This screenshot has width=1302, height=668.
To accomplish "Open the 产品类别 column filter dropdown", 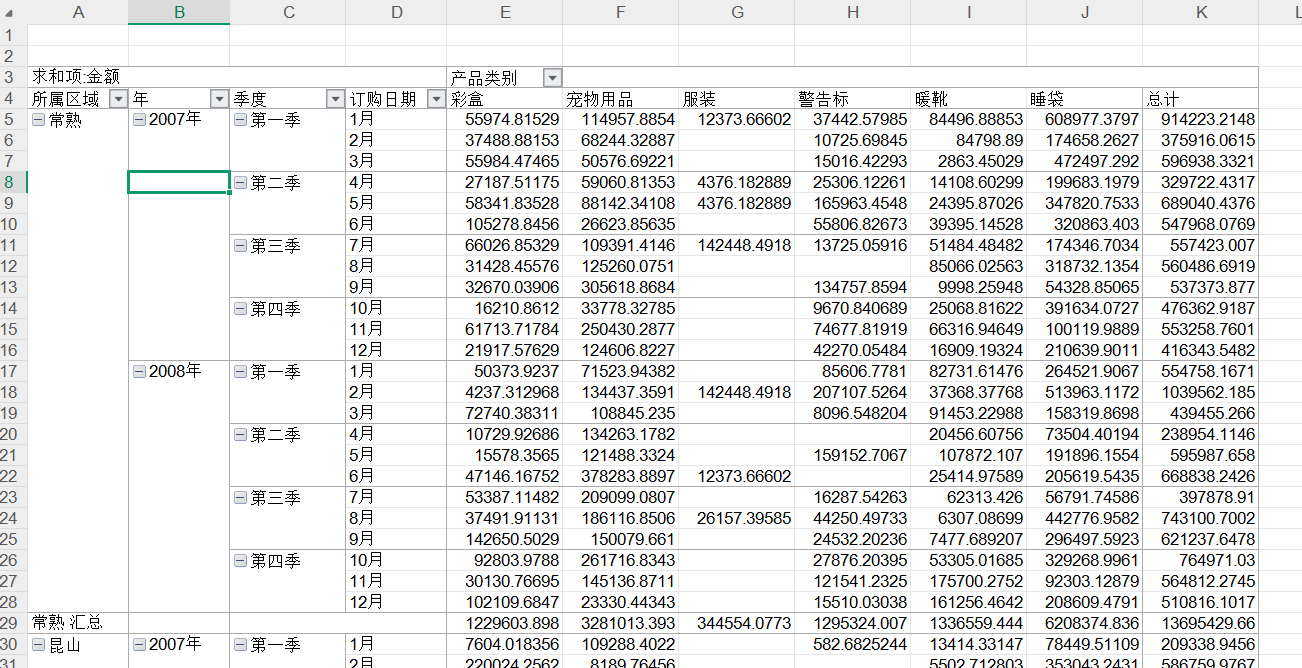I will pos(552,78).
